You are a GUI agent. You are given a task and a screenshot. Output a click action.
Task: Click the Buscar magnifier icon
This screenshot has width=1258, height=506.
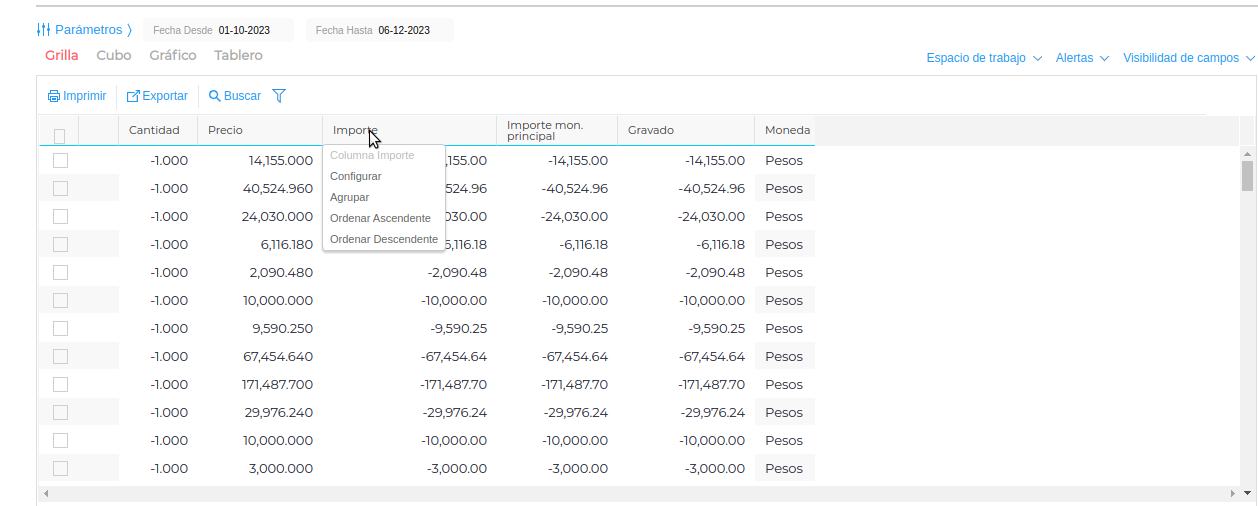214,97
